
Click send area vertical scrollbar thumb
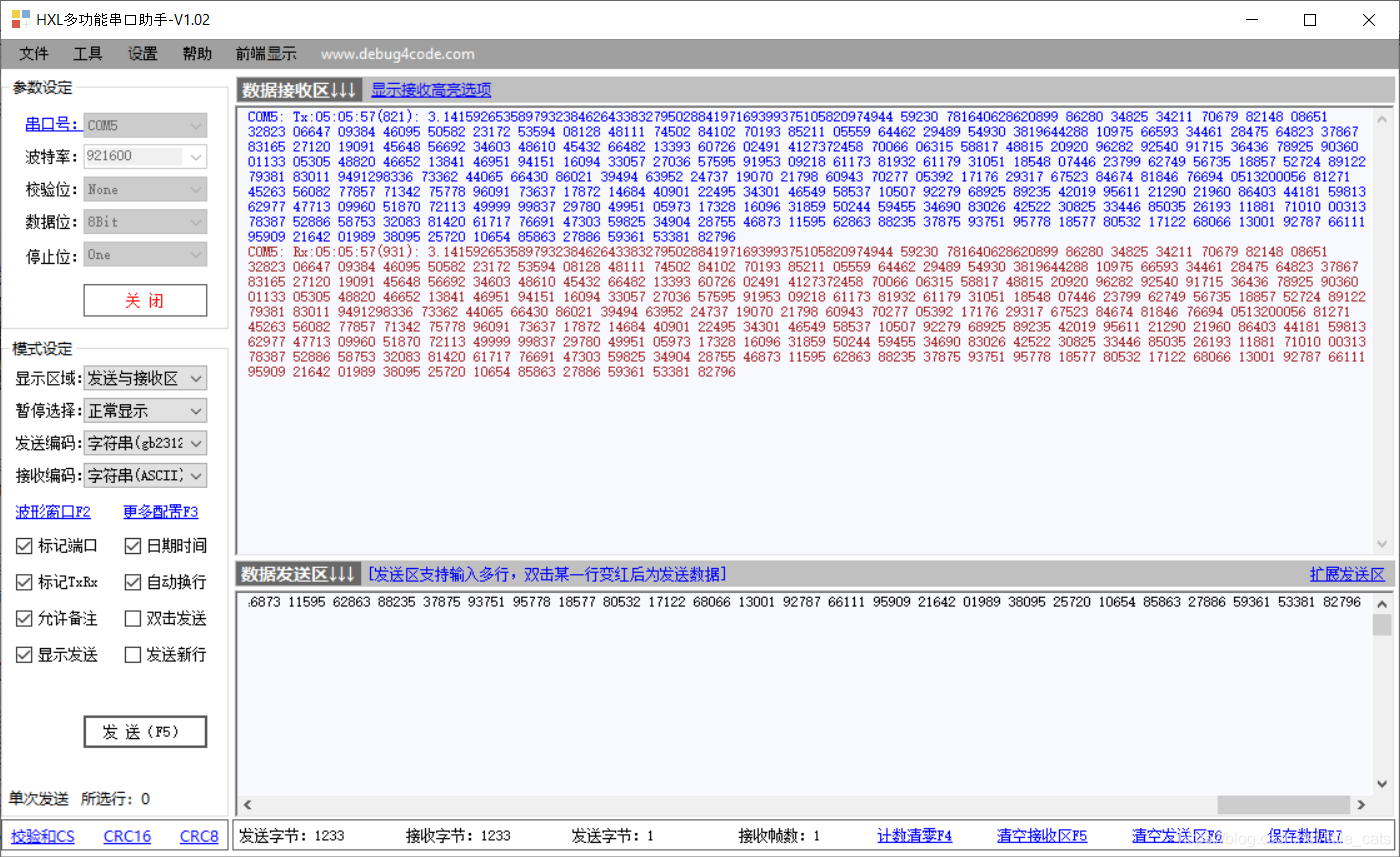(1382, 625)
